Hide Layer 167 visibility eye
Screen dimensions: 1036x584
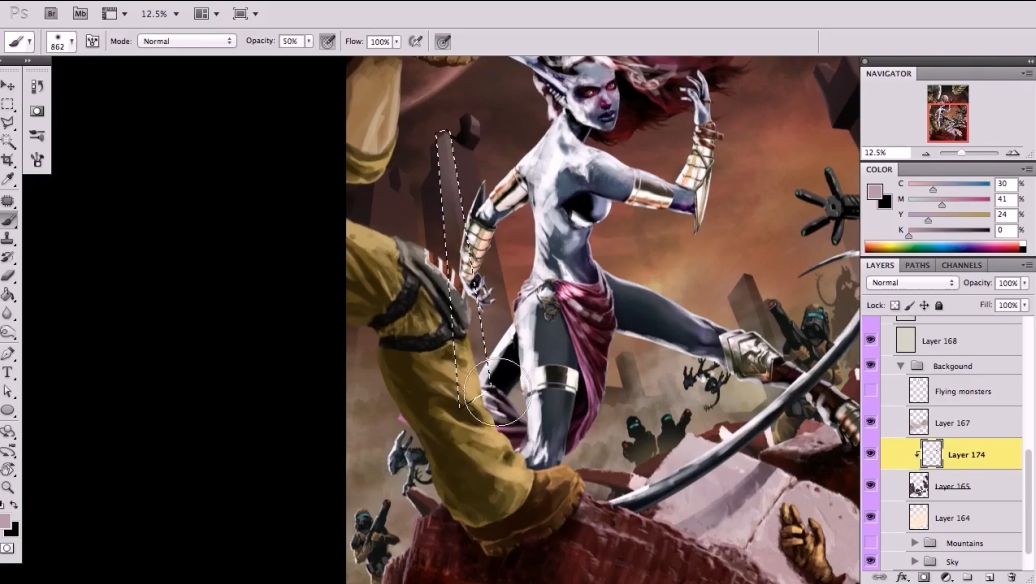(x=870, y=421)
